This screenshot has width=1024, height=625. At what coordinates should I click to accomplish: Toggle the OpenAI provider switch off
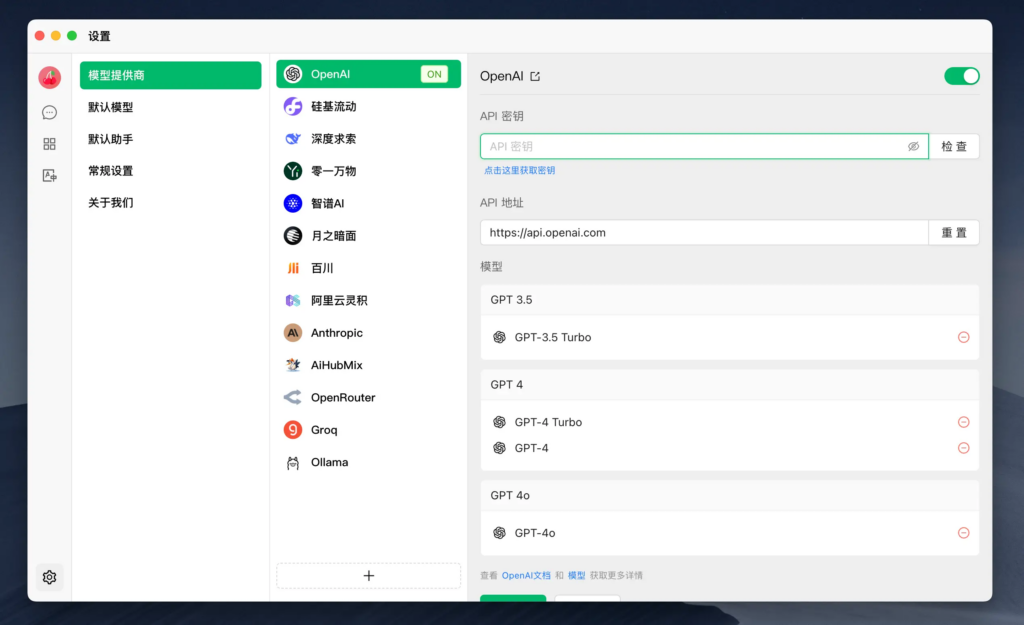click(x=961, y=76)
